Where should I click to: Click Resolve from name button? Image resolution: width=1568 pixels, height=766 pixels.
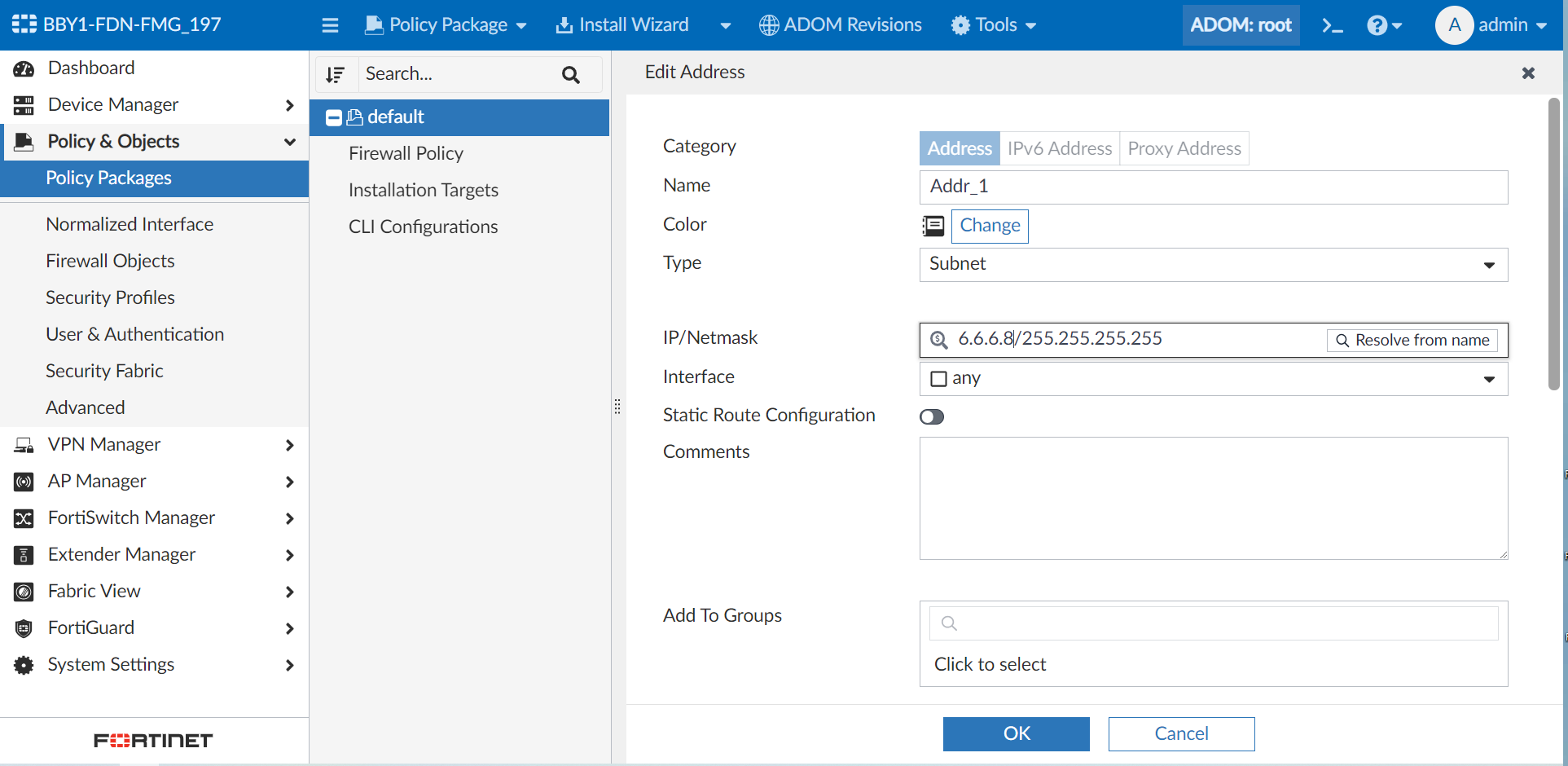[x=1412, y=340]
